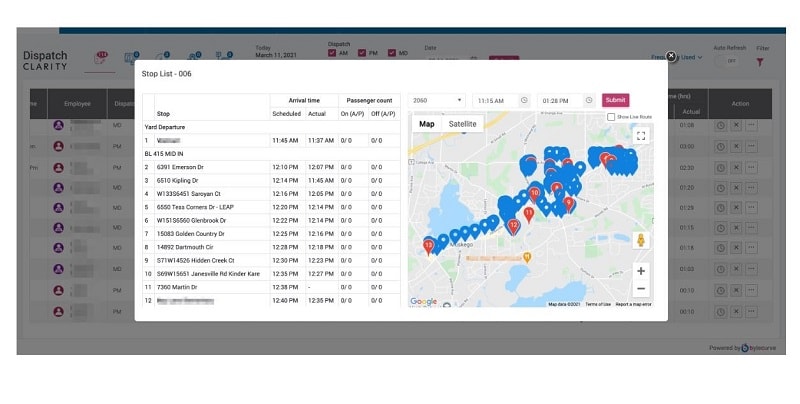Screen dimensions: 800x404
Task: Uncheck the MD dispatch checkbox
Action: click(391, 53)
